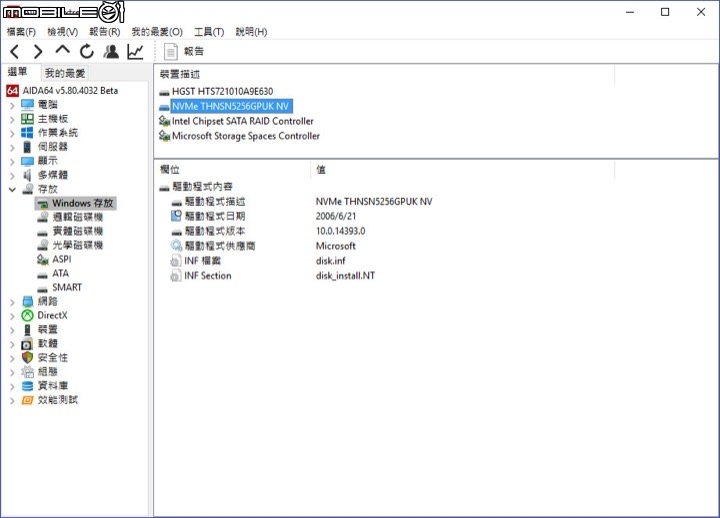The height and width of the screenshot is (518, 720).
Task: Click the disk.inf value
Action: (331, 261)
